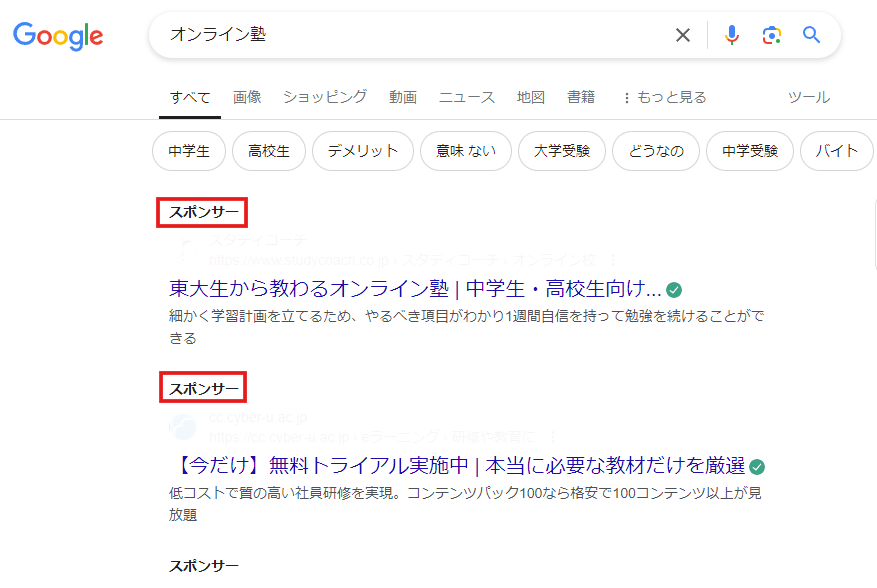Click the microphone icon for voice search
Screen dimensions: 877x588
tap(731, 34)
